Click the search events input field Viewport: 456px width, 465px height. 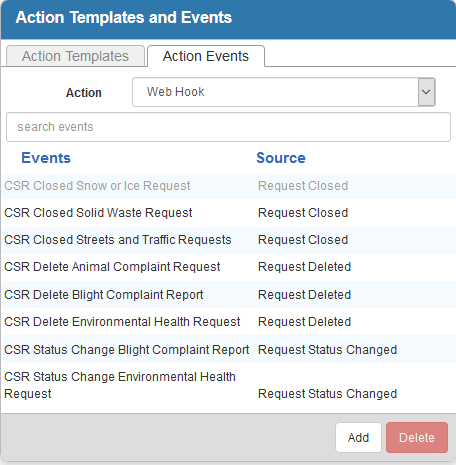pyautogui.click(x=228, y=127)
